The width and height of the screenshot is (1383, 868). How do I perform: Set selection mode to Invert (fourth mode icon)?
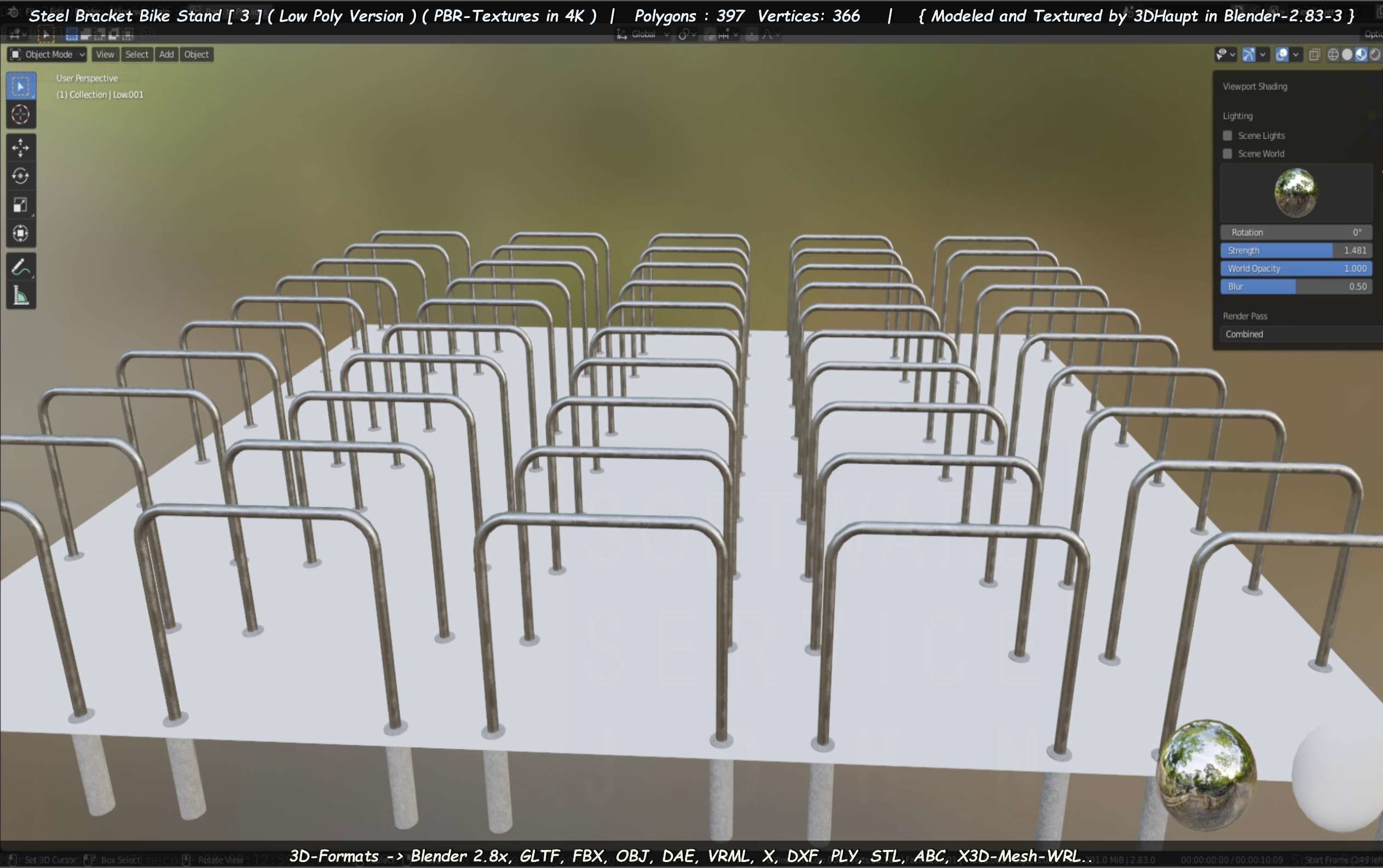pos(113,35)
